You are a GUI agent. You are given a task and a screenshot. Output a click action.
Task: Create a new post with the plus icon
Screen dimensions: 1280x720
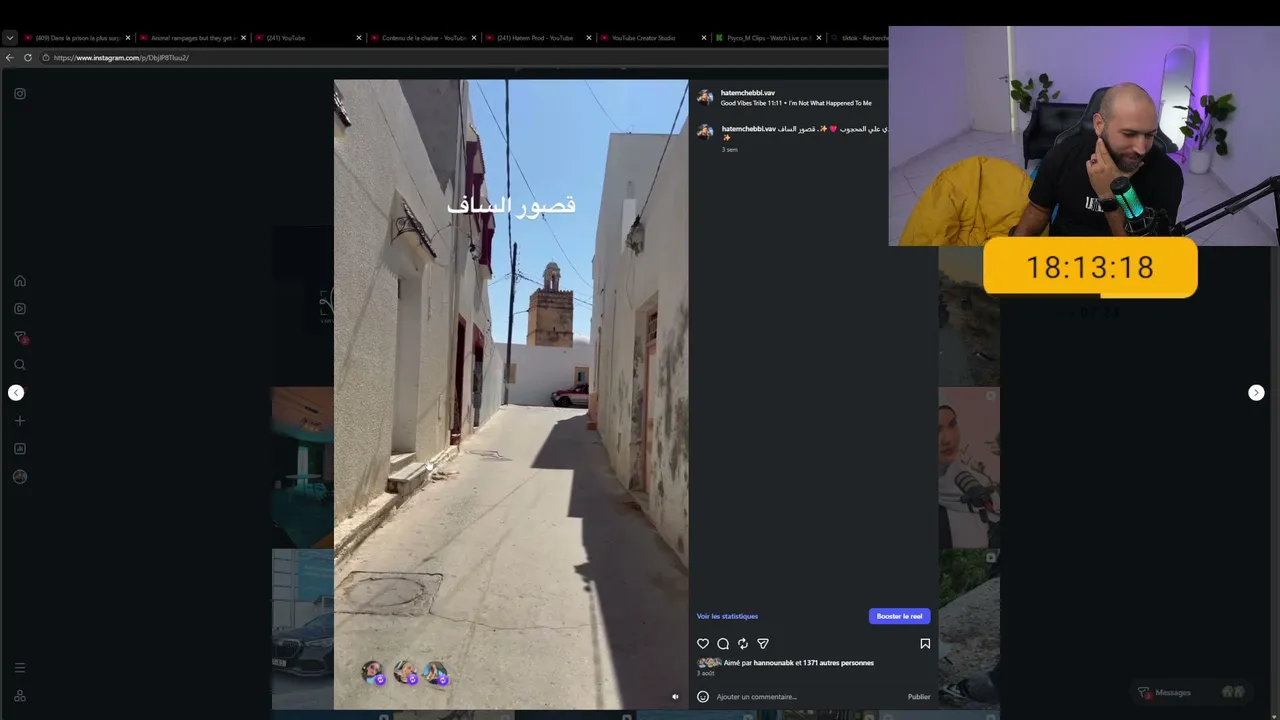point(19,421)
